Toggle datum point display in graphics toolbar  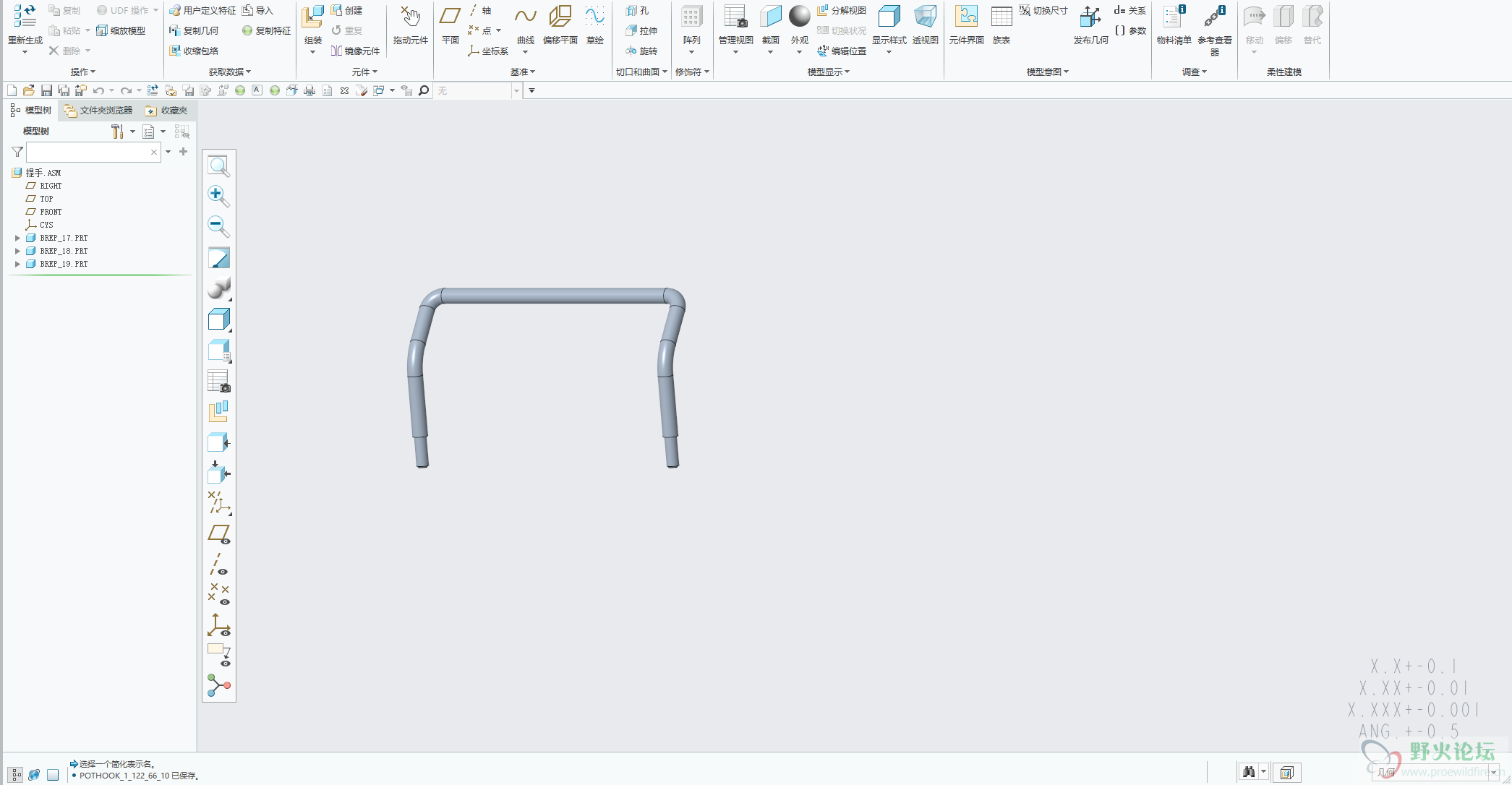(218, 594)
